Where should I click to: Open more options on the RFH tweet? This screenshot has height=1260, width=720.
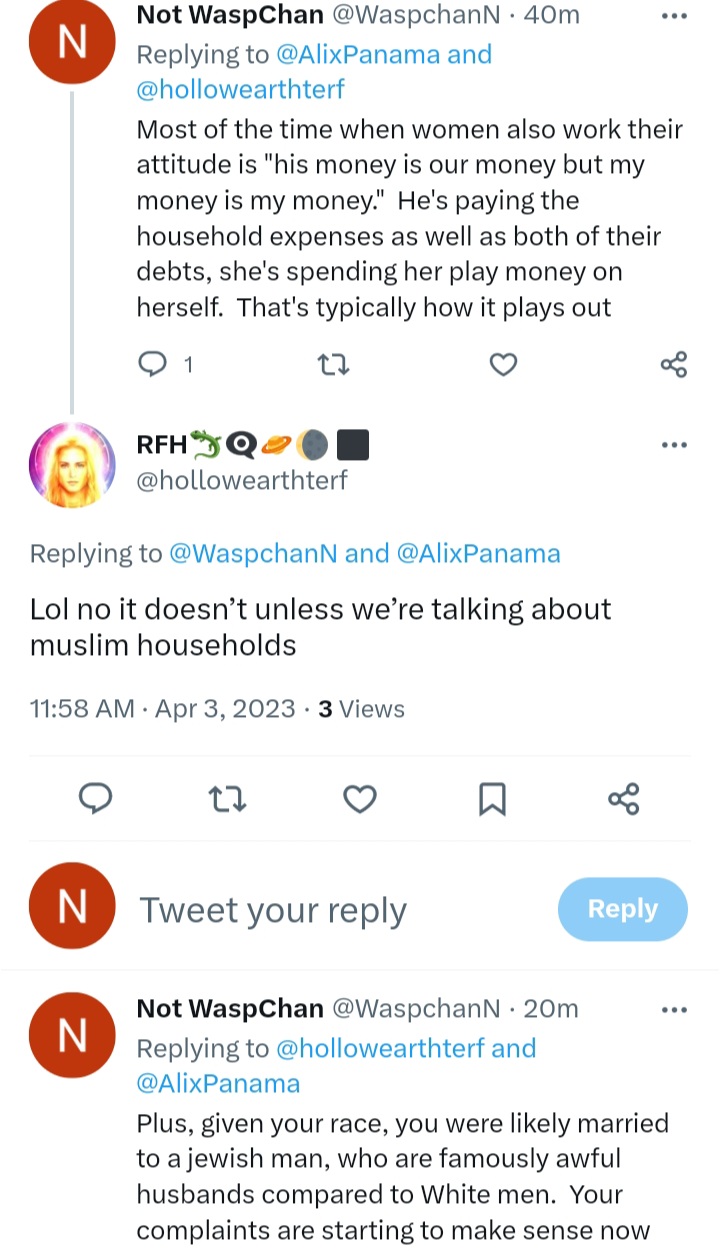tap(675, 445)
